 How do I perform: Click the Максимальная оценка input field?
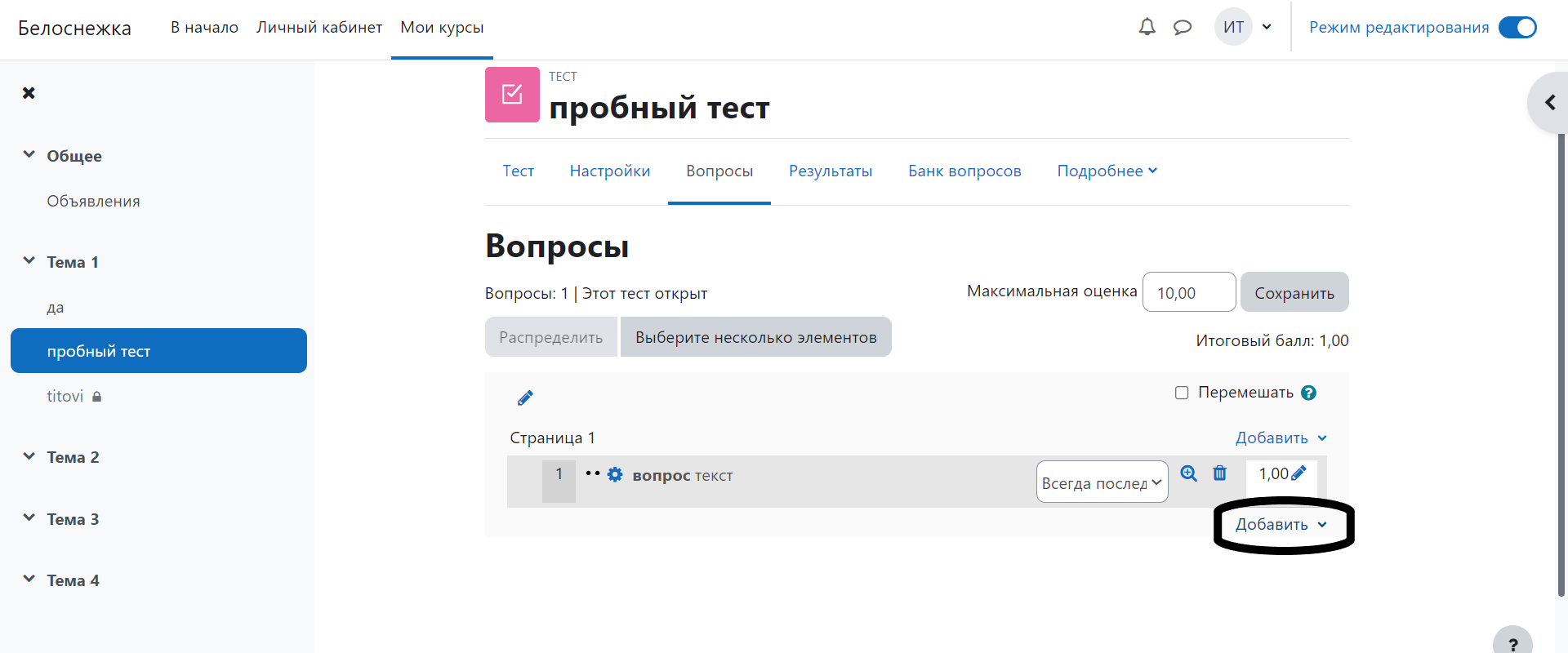tap(1188, 292)
